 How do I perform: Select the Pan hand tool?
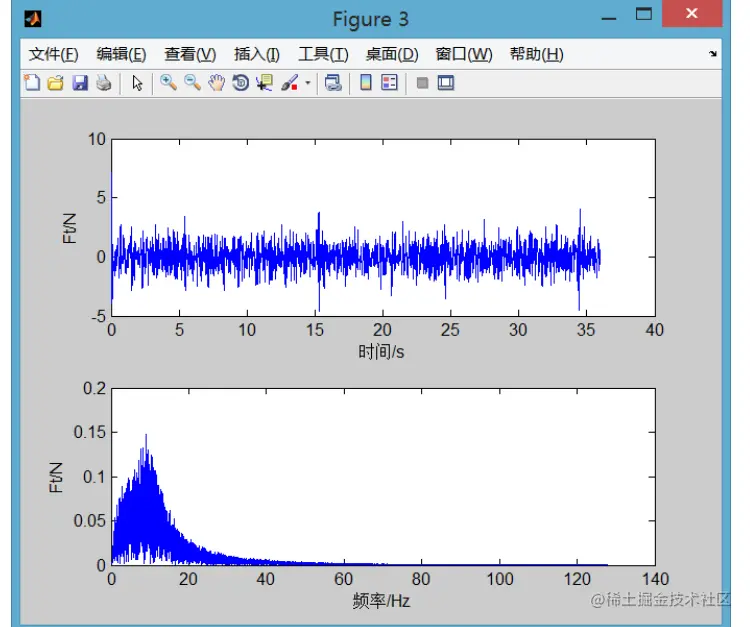tap(217, 83)
